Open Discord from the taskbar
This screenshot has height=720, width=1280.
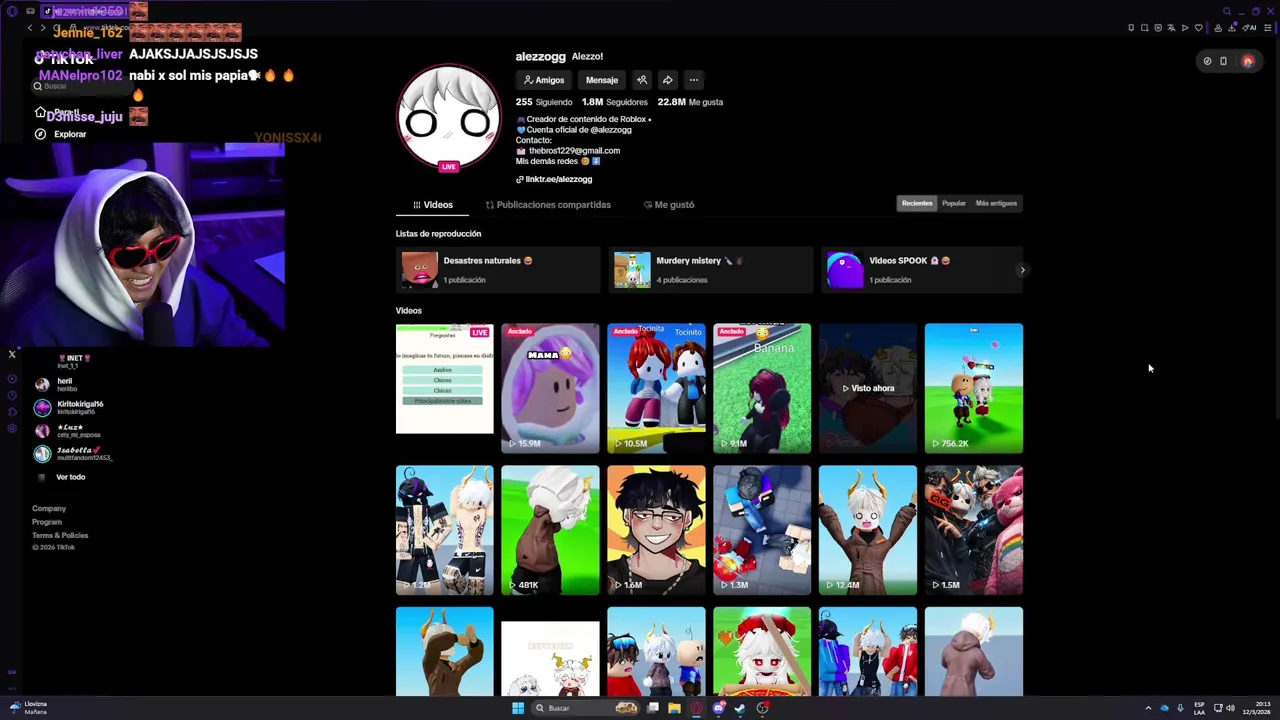[718, 708]
